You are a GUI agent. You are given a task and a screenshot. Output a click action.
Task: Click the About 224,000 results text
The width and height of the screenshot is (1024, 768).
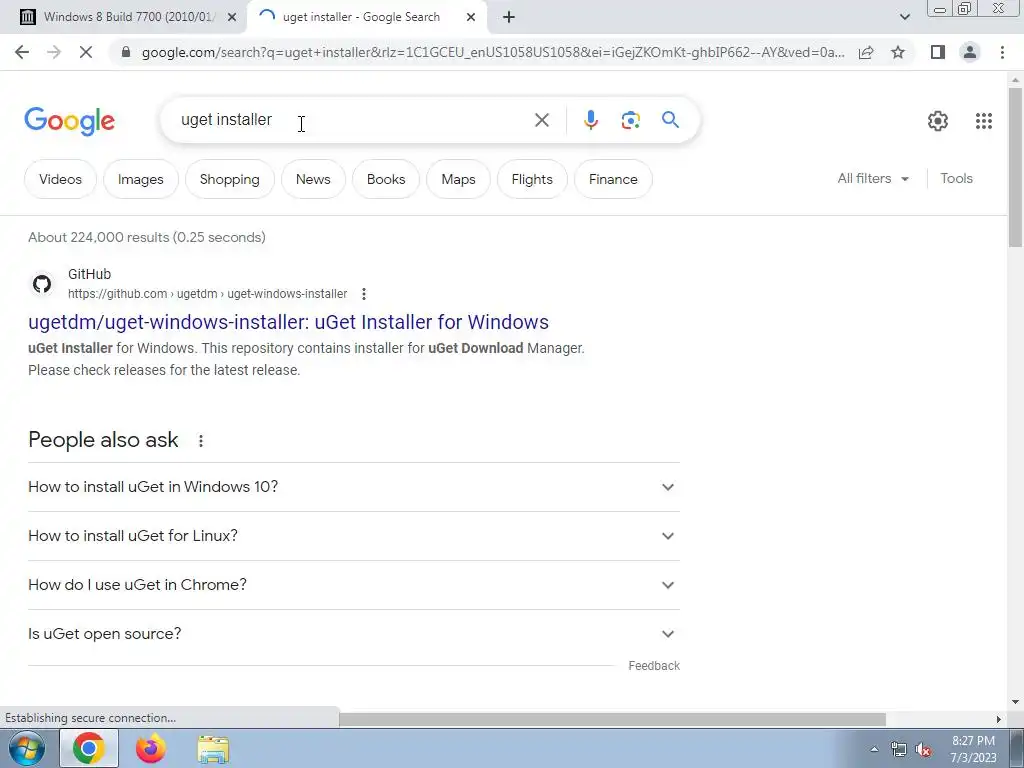coord(147,237)
